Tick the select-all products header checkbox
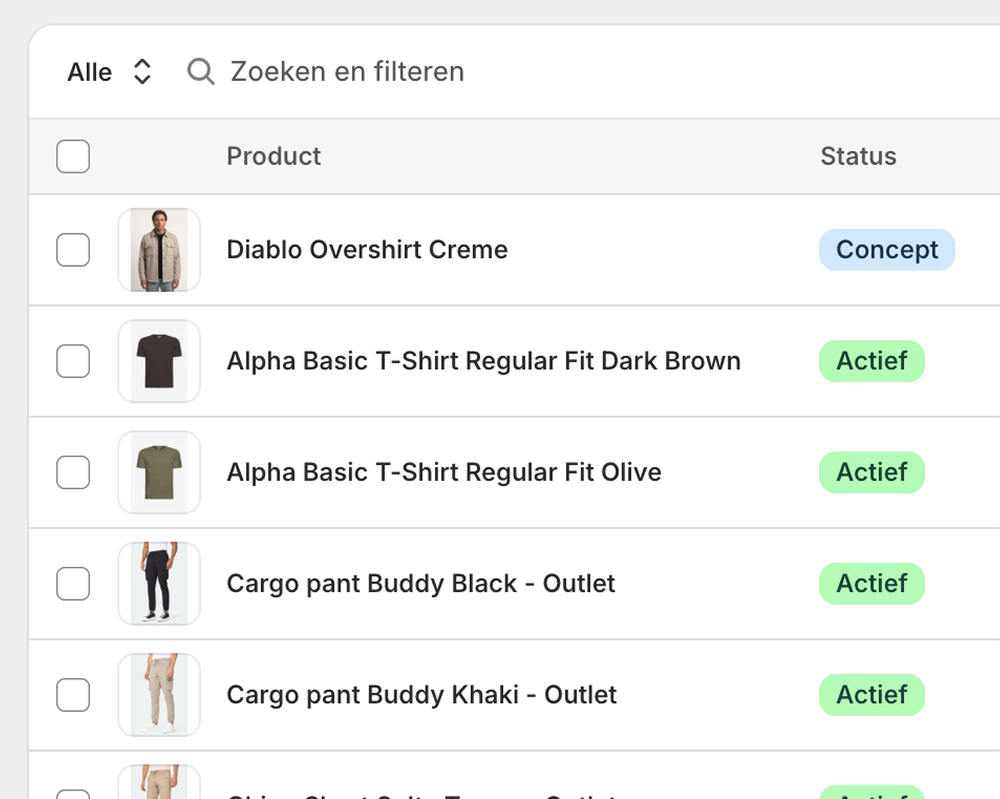Viewport: 1000px width, 799px height. (73, 156)
